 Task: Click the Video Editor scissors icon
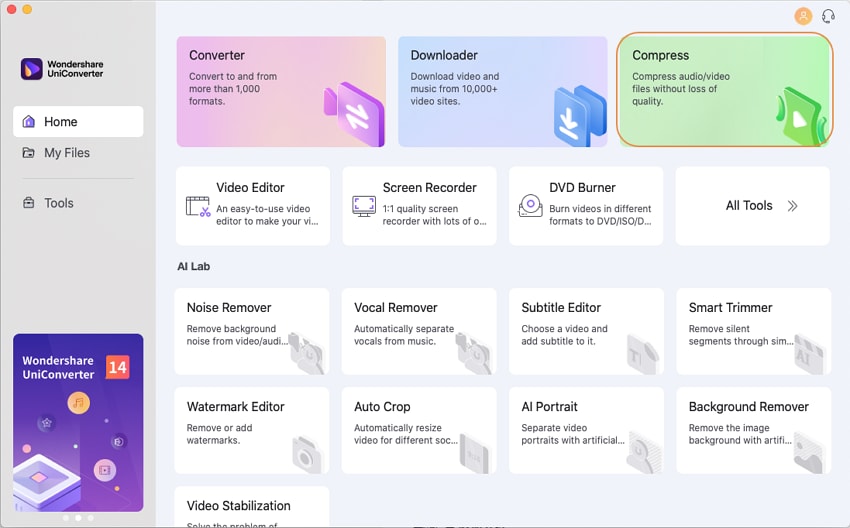point(198,207)
